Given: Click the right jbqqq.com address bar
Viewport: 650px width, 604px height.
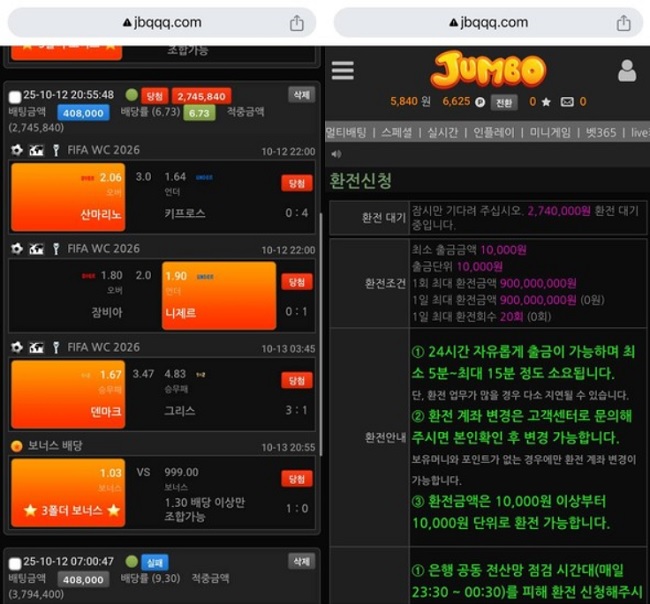Looking at the screenshot, I should tap(488, 23).
